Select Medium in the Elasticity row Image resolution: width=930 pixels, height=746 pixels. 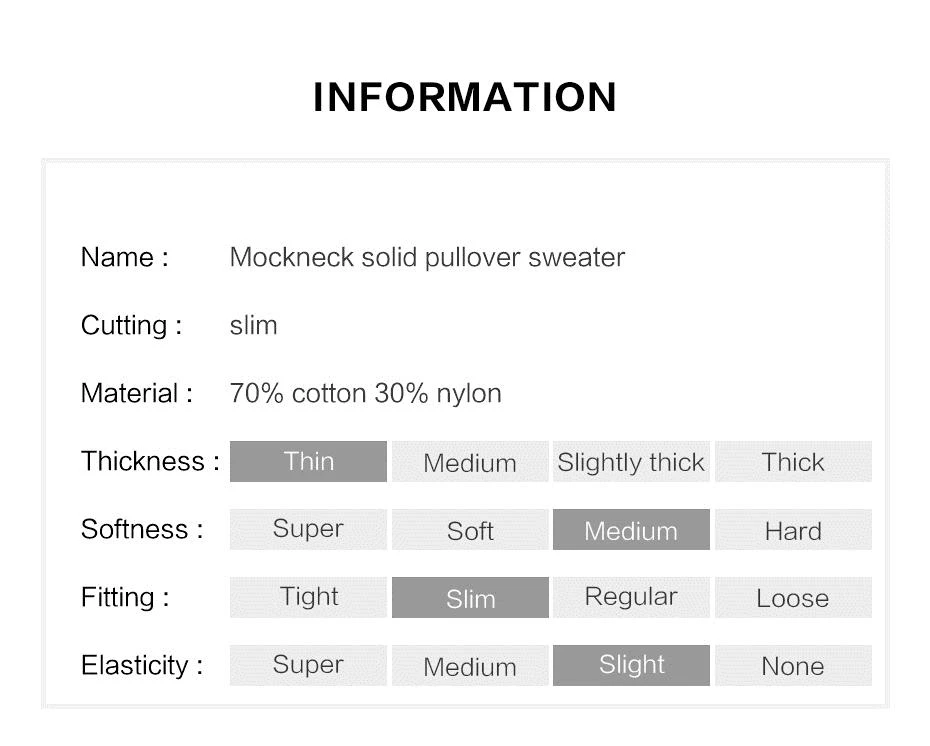pos(470,665)
